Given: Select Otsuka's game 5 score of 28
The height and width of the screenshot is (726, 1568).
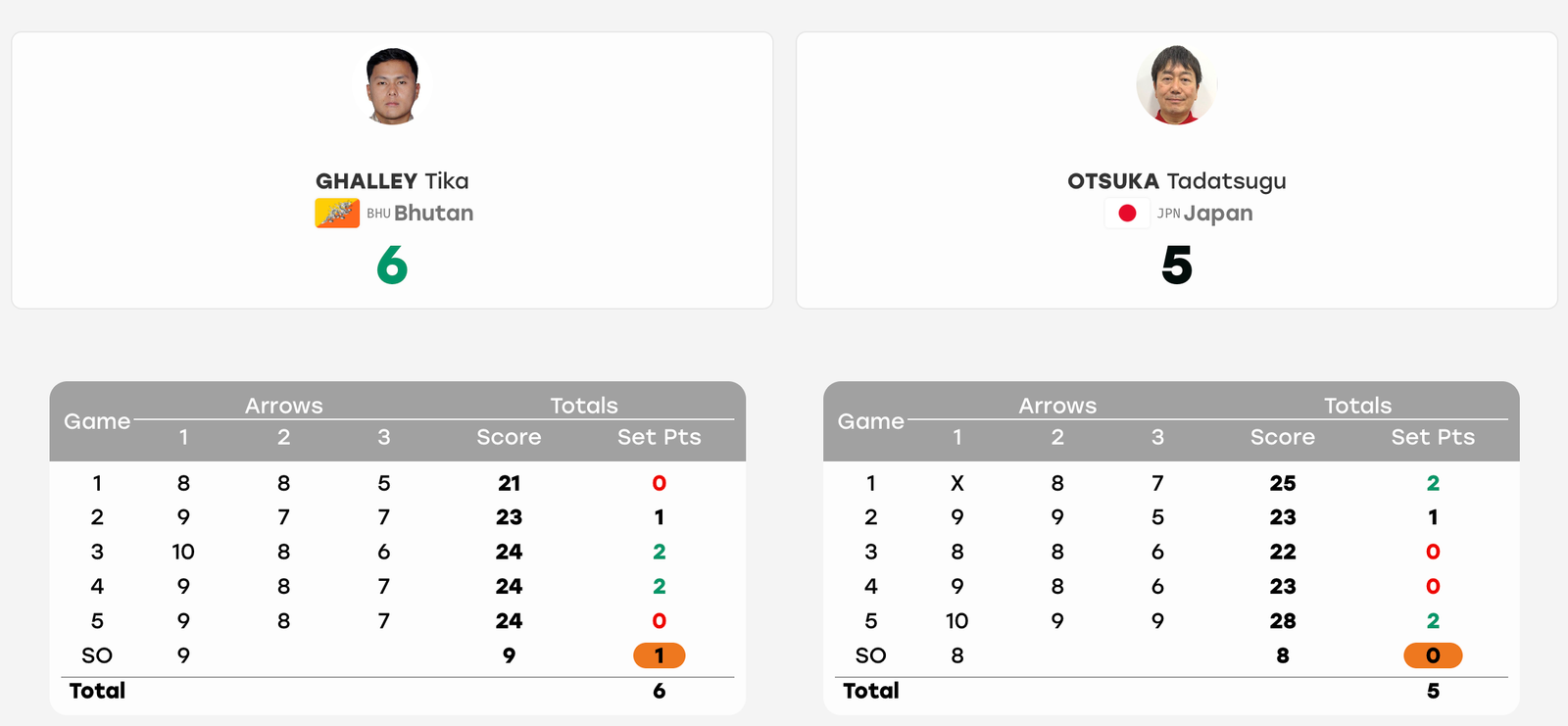Looking at the screenshot, I should click(x=1283, y=621).
